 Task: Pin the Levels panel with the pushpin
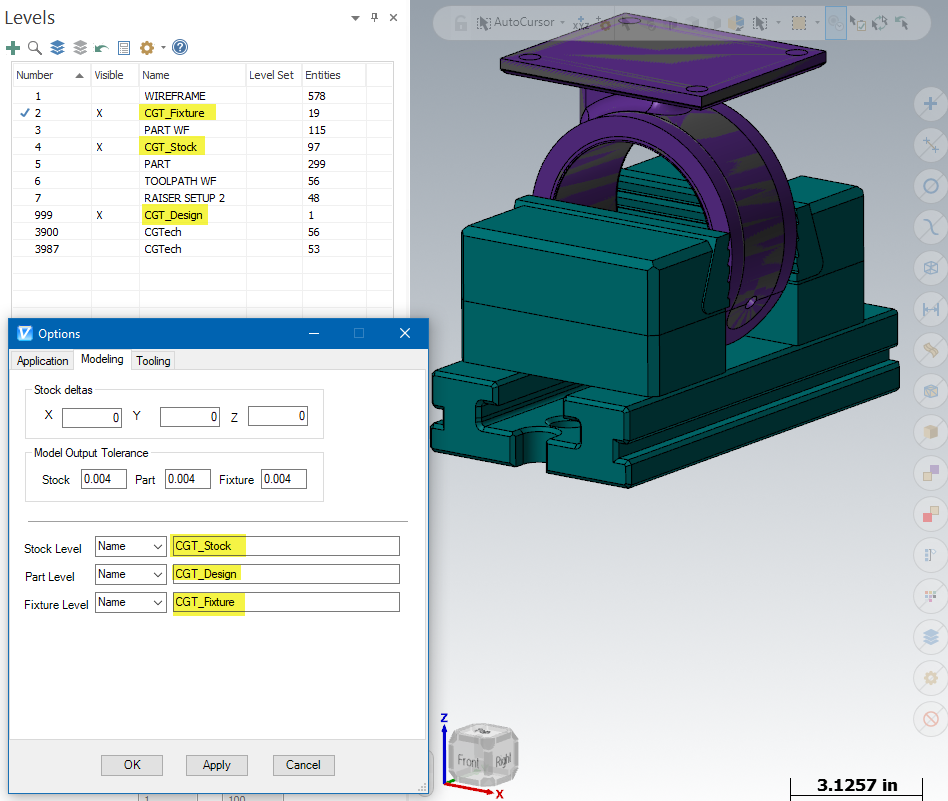(375, 18)
